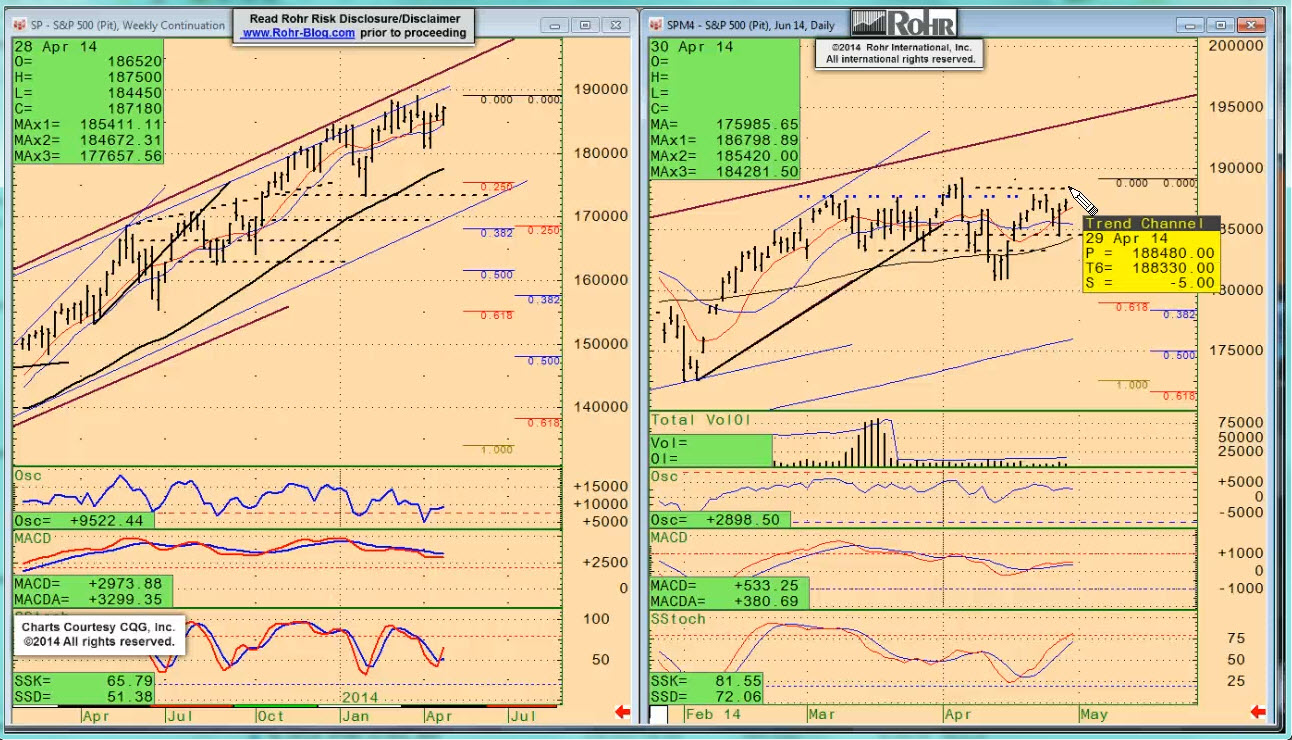
Task: Click the MACD label in weekly chart
Action: [35, 538]
